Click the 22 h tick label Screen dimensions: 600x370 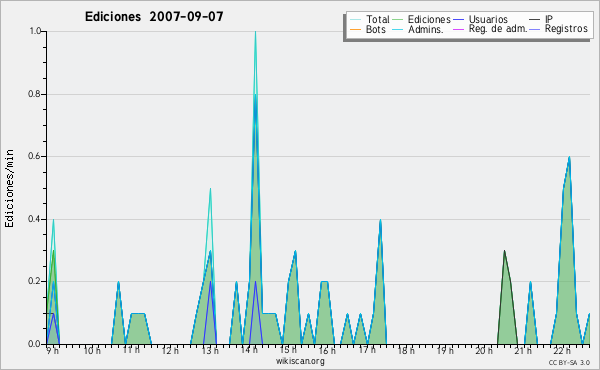coord(562,350)
